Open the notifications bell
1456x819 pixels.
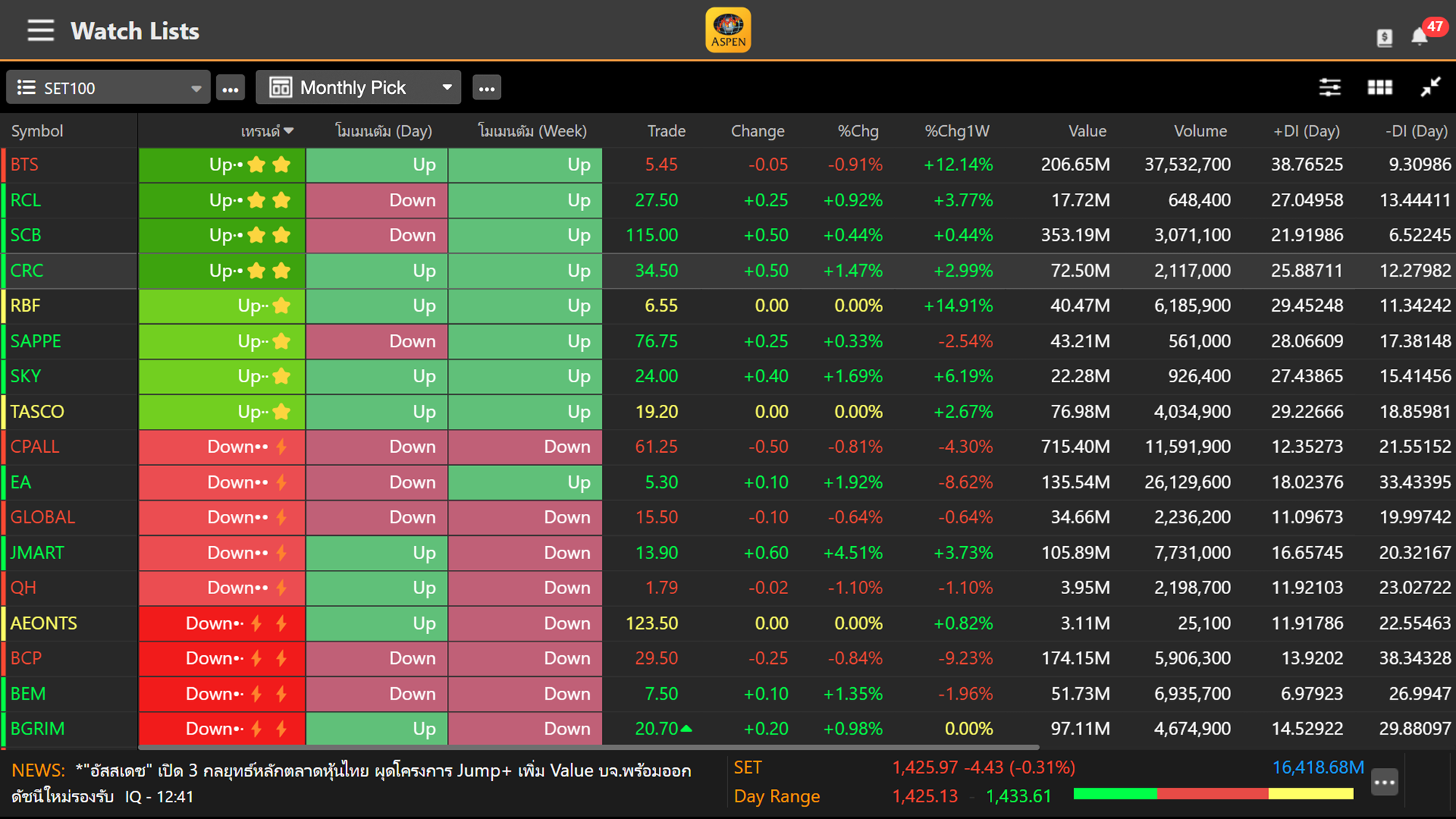click(1420, 37)
